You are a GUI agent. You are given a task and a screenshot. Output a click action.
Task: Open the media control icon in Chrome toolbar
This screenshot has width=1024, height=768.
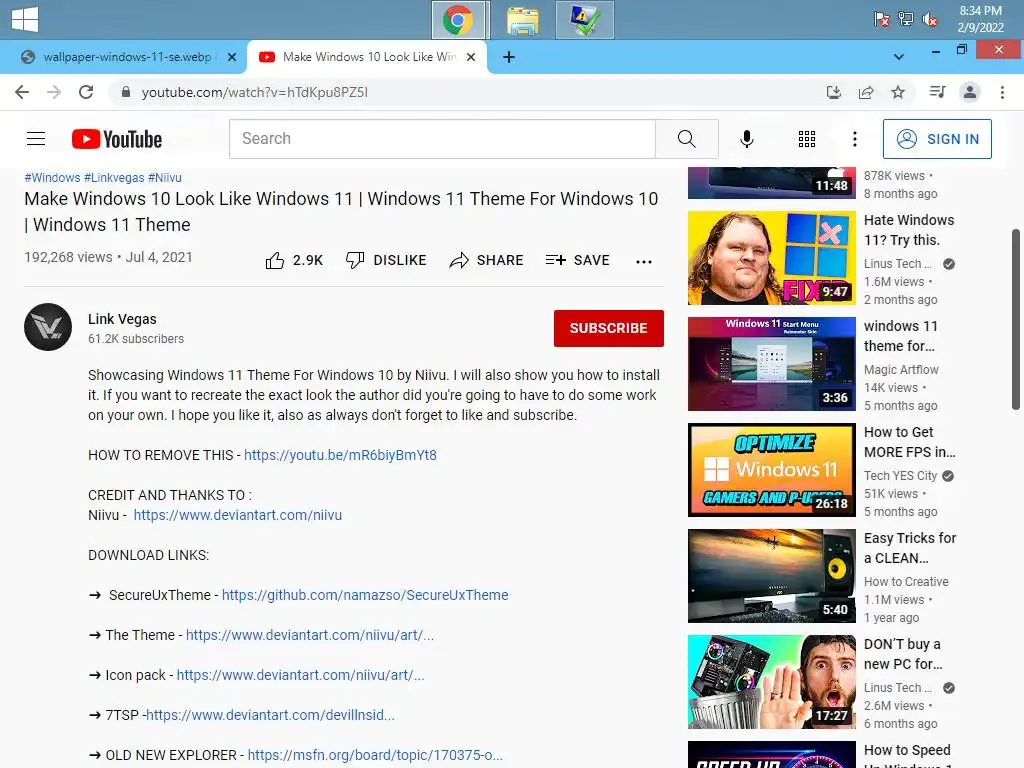(937, 92)
